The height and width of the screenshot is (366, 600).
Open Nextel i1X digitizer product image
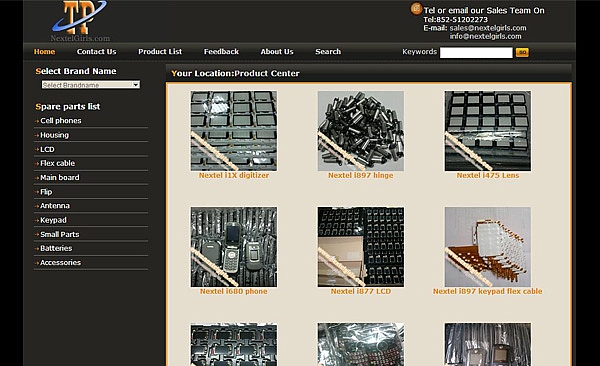tap(234, 131)
